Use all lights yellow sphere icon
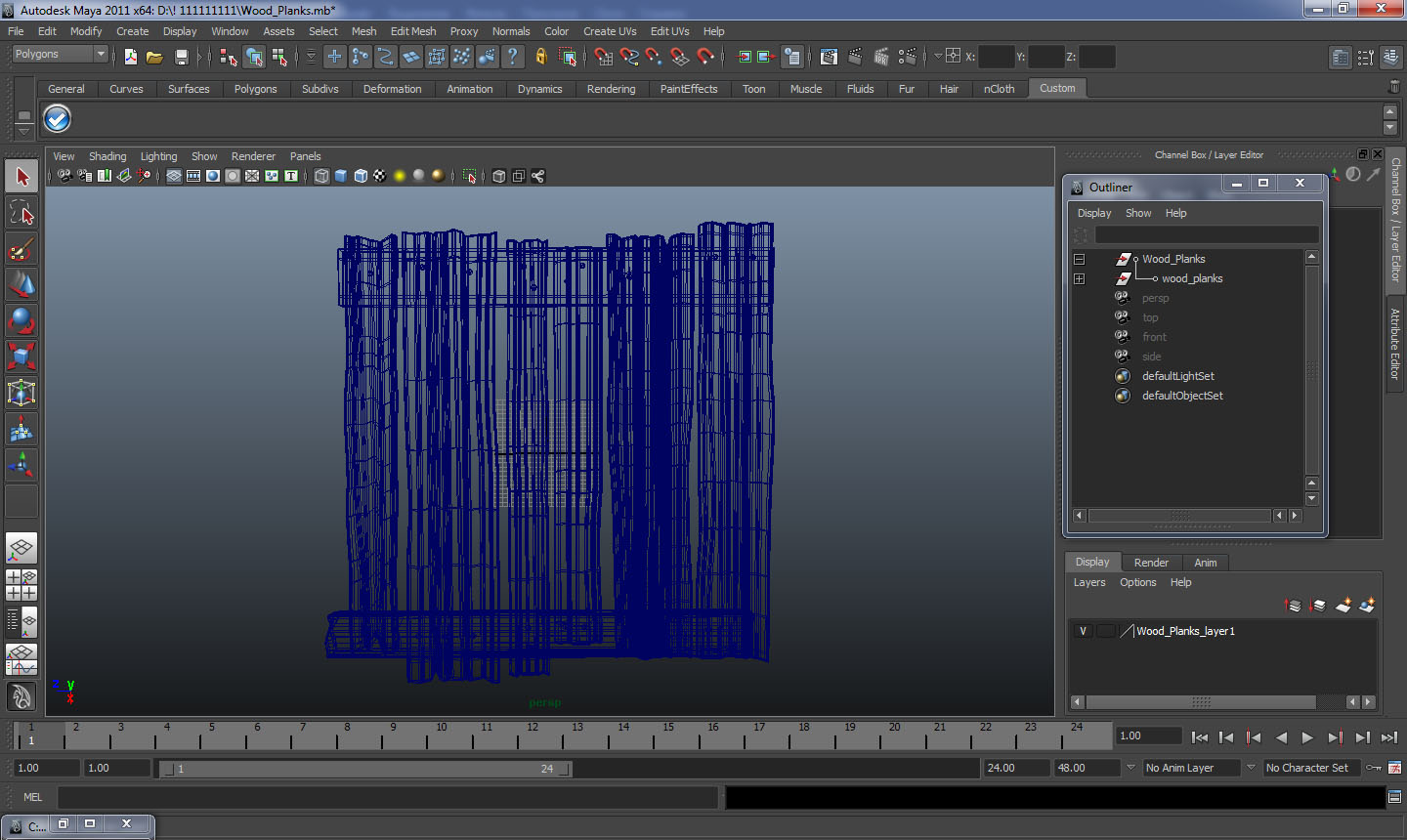This screenshot has width=1407, height=840. 400,176
